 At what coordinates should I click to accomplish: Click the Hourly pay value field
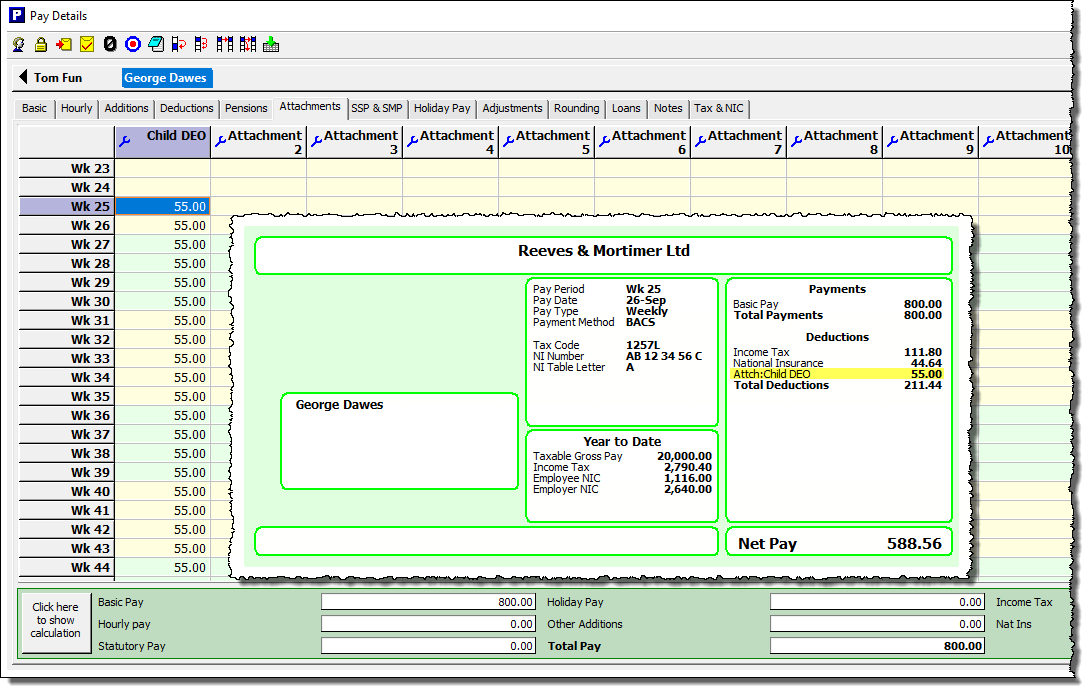[x=428, y=624]
